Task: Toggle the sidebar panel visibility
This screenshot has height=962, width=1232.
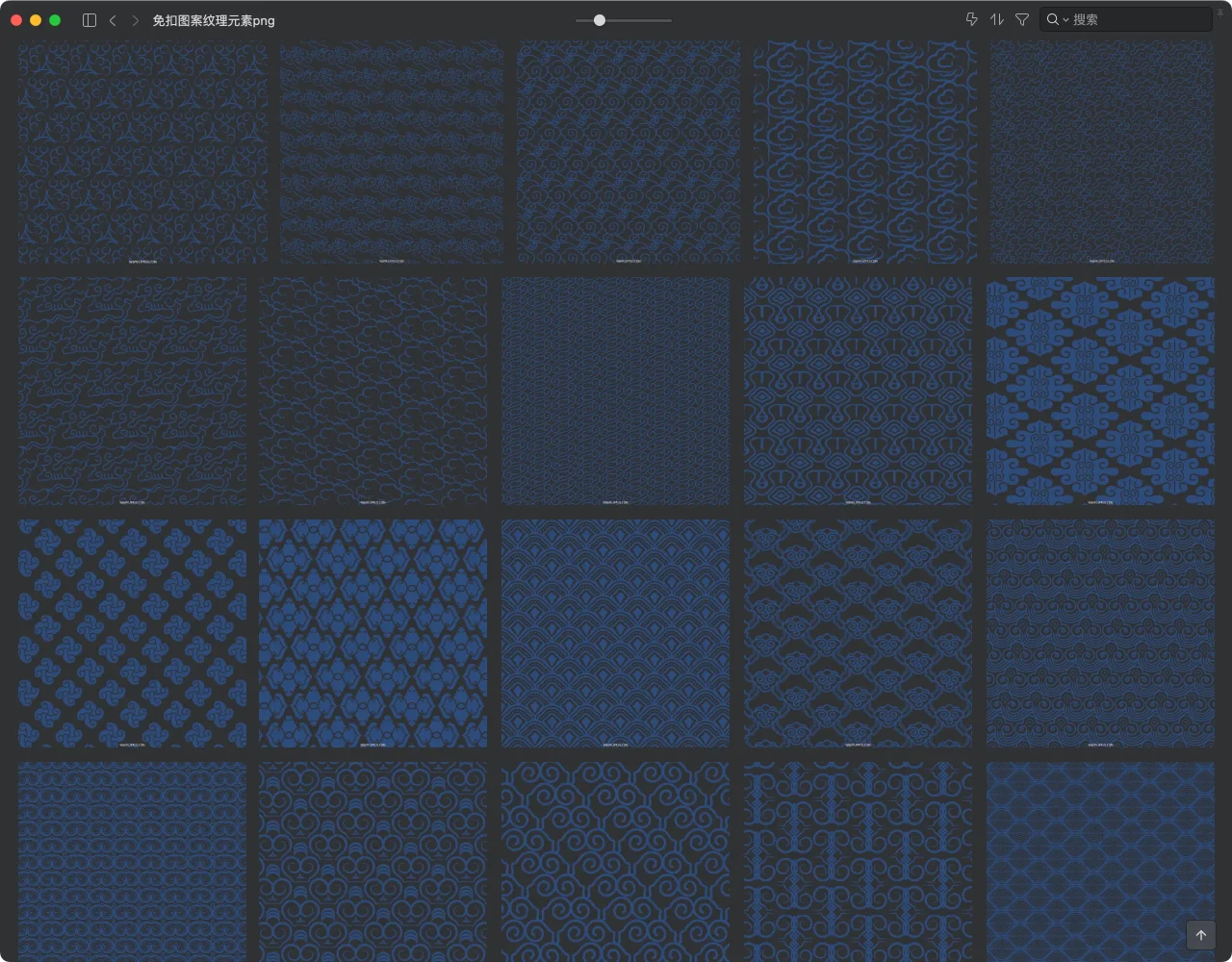Action: [x=90, y=20]
